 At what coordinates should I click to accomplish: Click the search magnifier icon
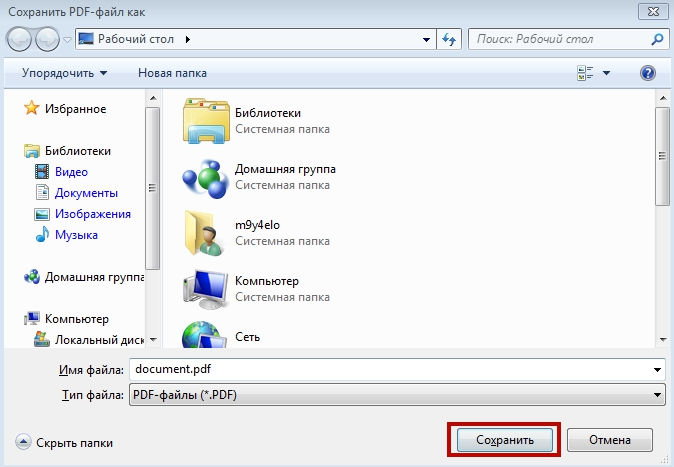pos(657,39)
